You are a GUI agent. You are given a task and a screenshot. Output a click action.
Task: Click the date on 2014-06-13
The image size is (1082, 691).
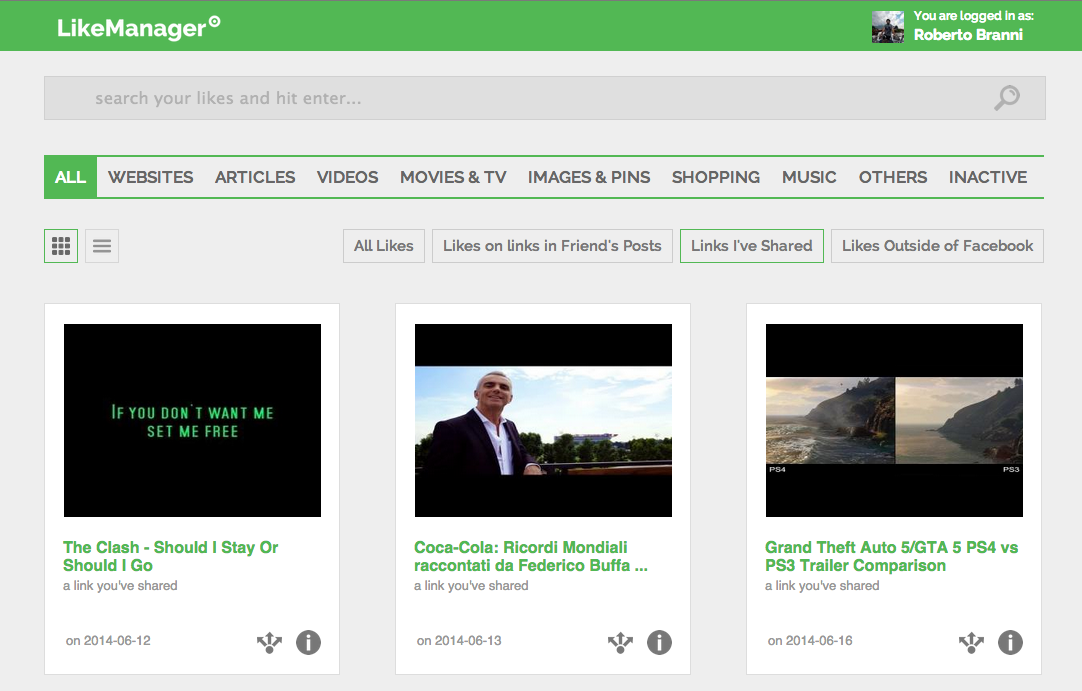click(x=459, y=641)
